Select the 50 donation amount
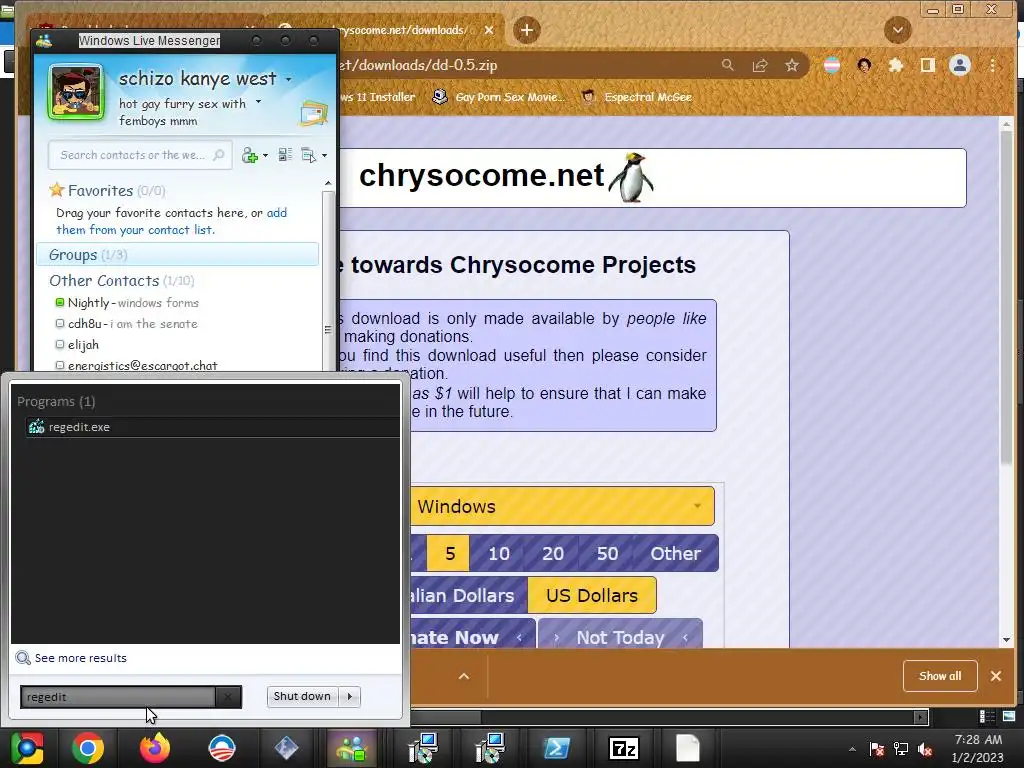This screenshot has width=1024, height=768. [607, 554]
